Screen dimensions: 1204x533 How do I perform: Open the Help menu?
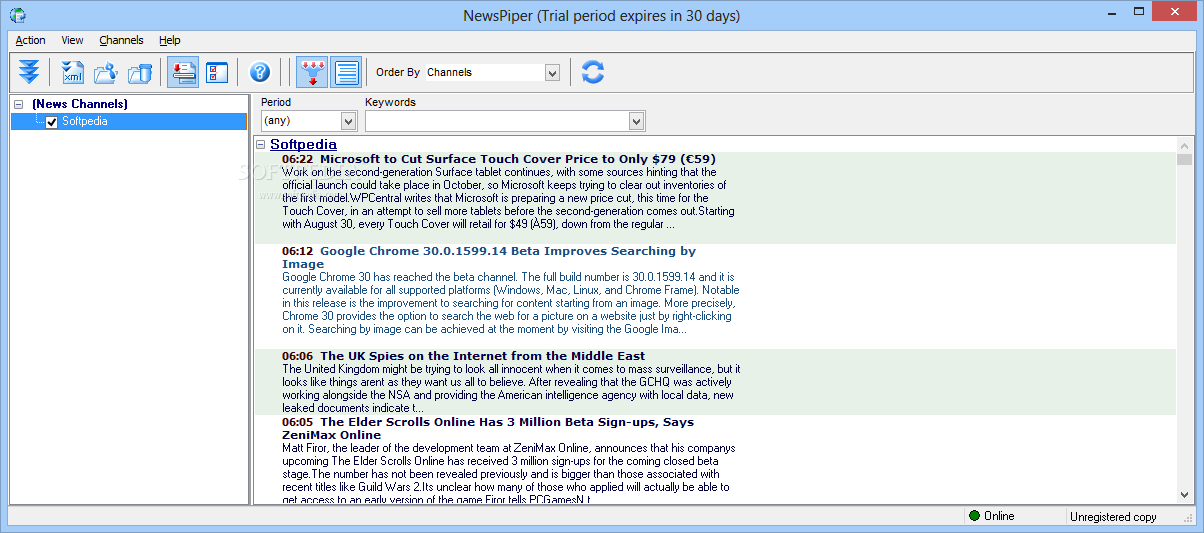[170, 40]
